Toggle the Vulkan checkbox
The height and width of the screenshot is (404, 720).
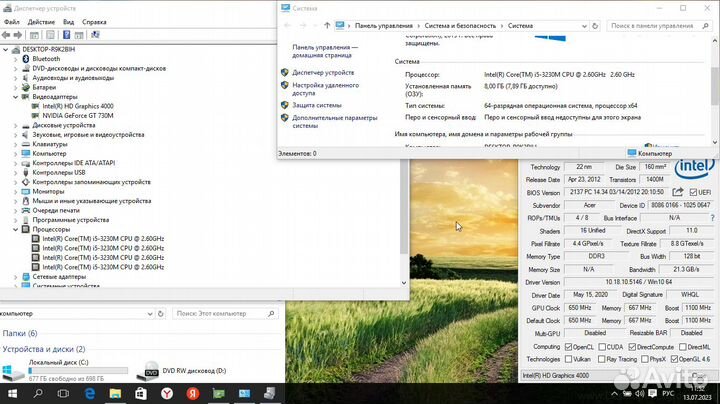click(568, 359)
